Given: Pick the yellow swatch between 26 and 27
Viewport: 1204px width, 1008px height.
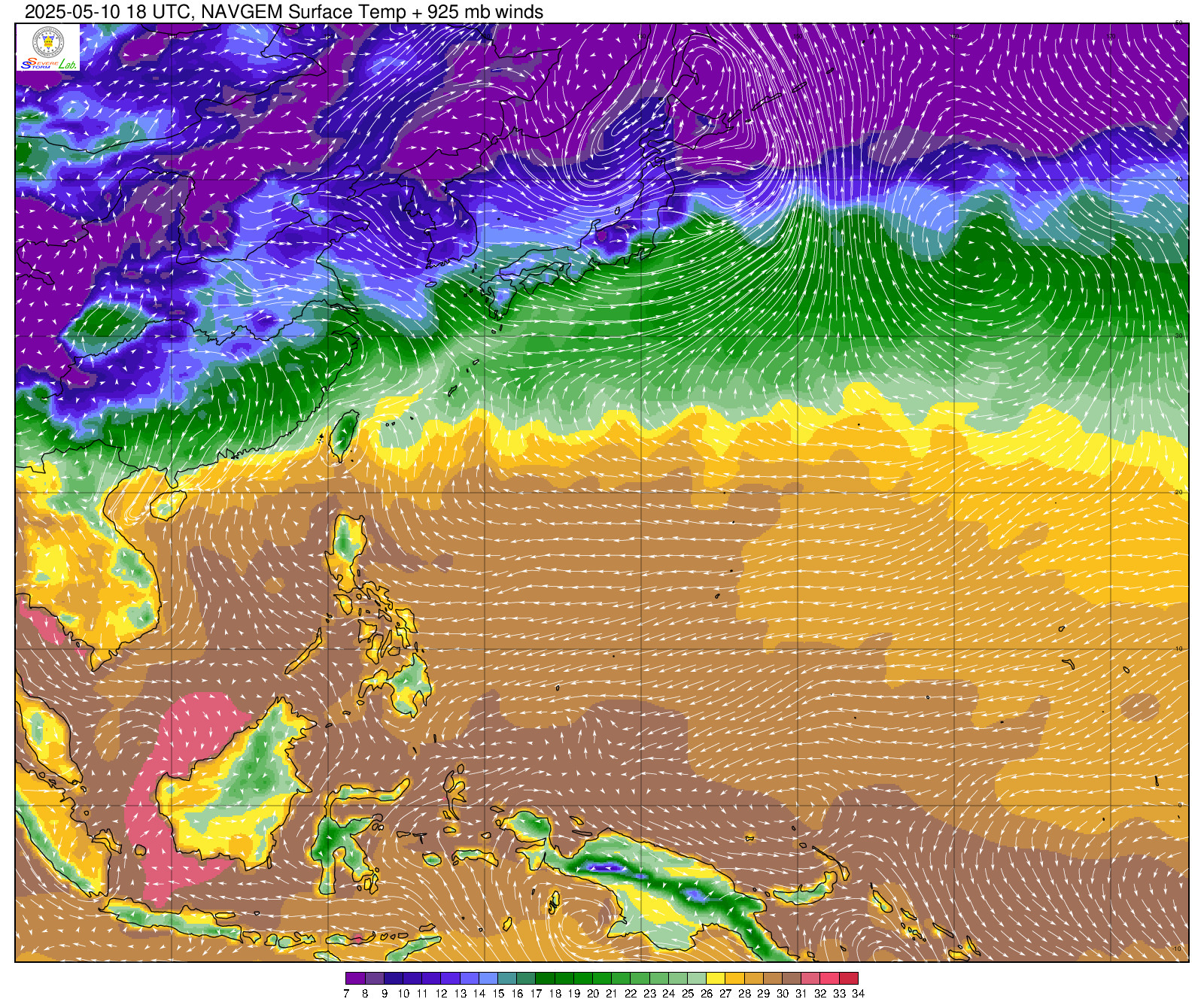Looking at the screenshot, I should click(716, 979).
